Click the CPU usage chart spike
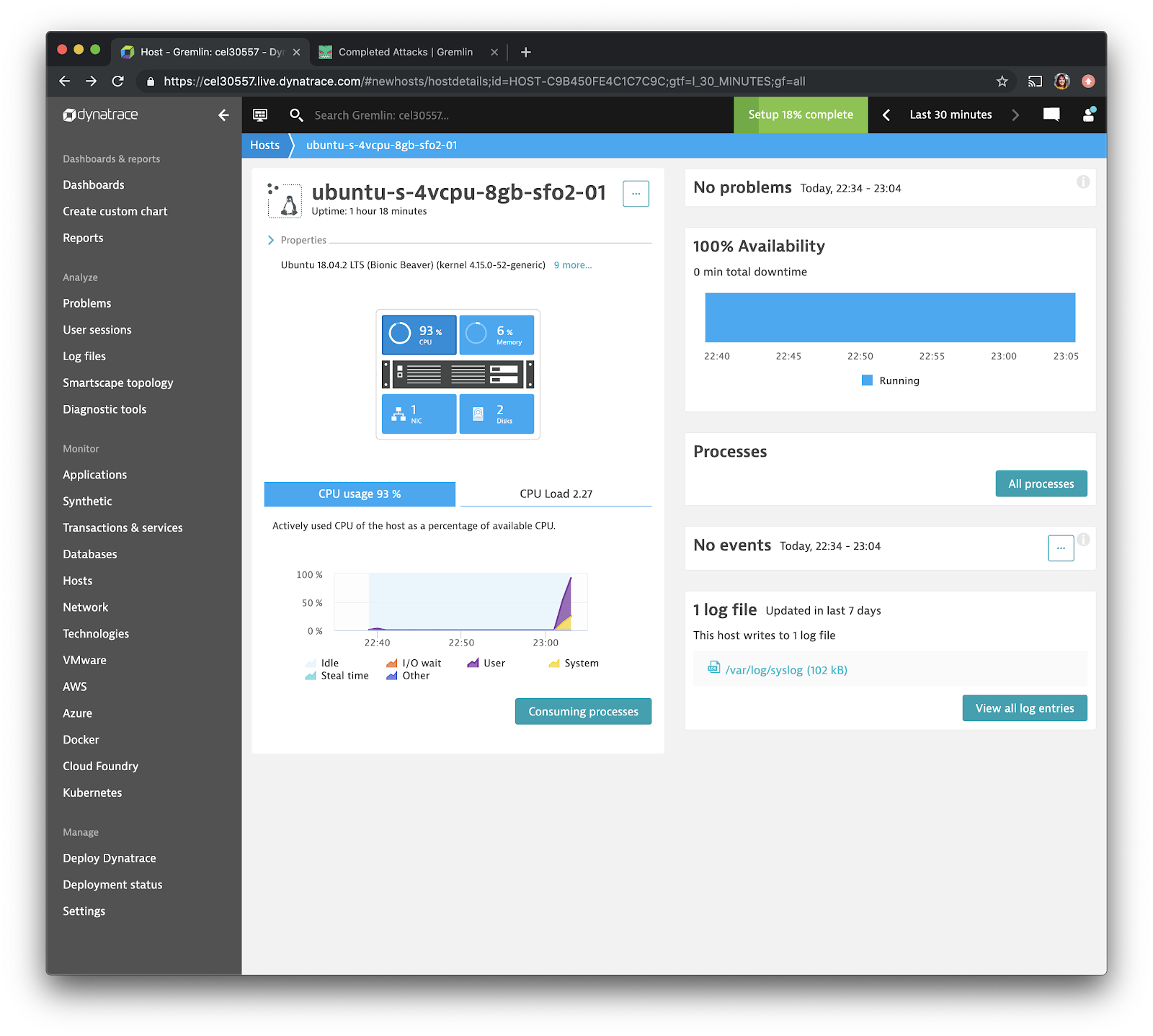Screen dimensions: 1153x1036 (565, 604)
